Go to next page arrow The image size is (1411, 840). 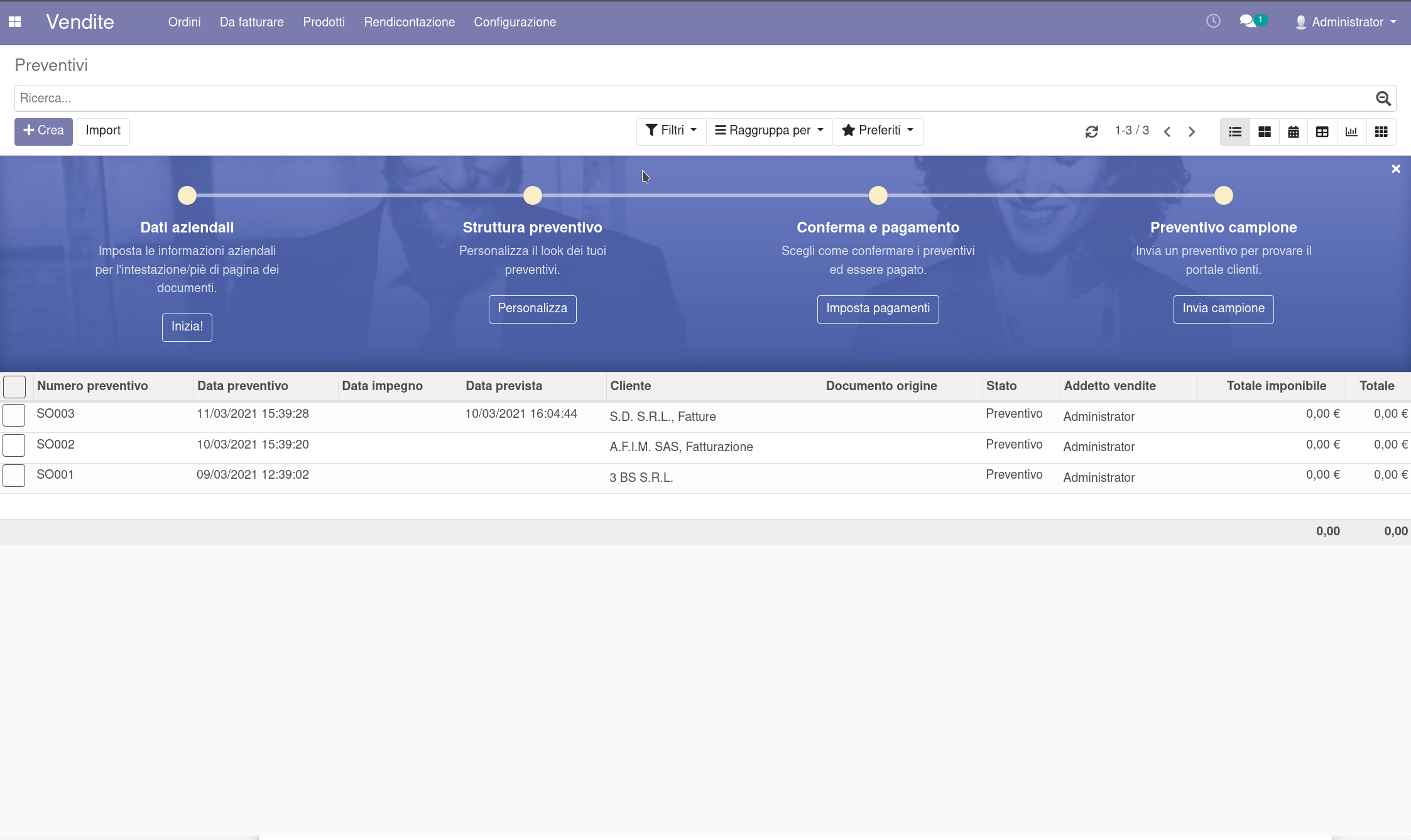pos(1192,131)
